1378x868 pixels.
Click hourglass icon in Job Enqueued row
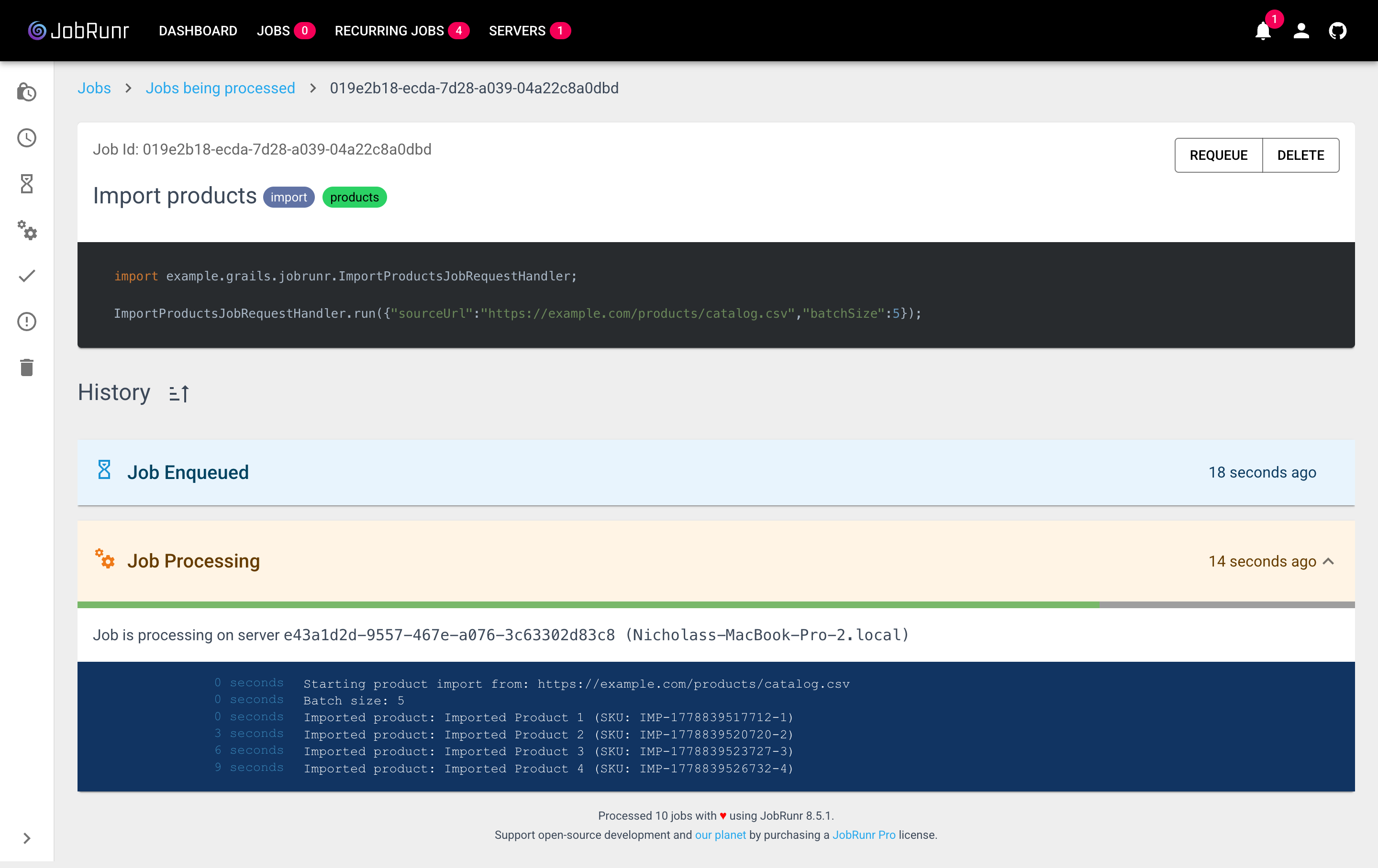point(104,470)
